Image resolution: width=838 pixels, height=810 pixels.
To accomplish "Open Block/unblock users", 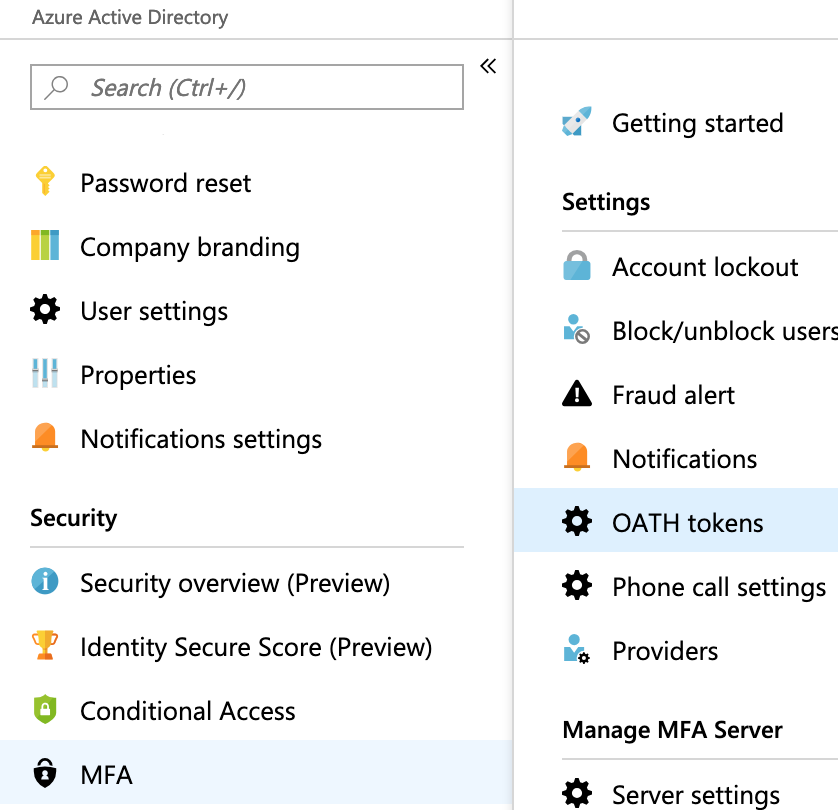I will [x=725, y=331].
